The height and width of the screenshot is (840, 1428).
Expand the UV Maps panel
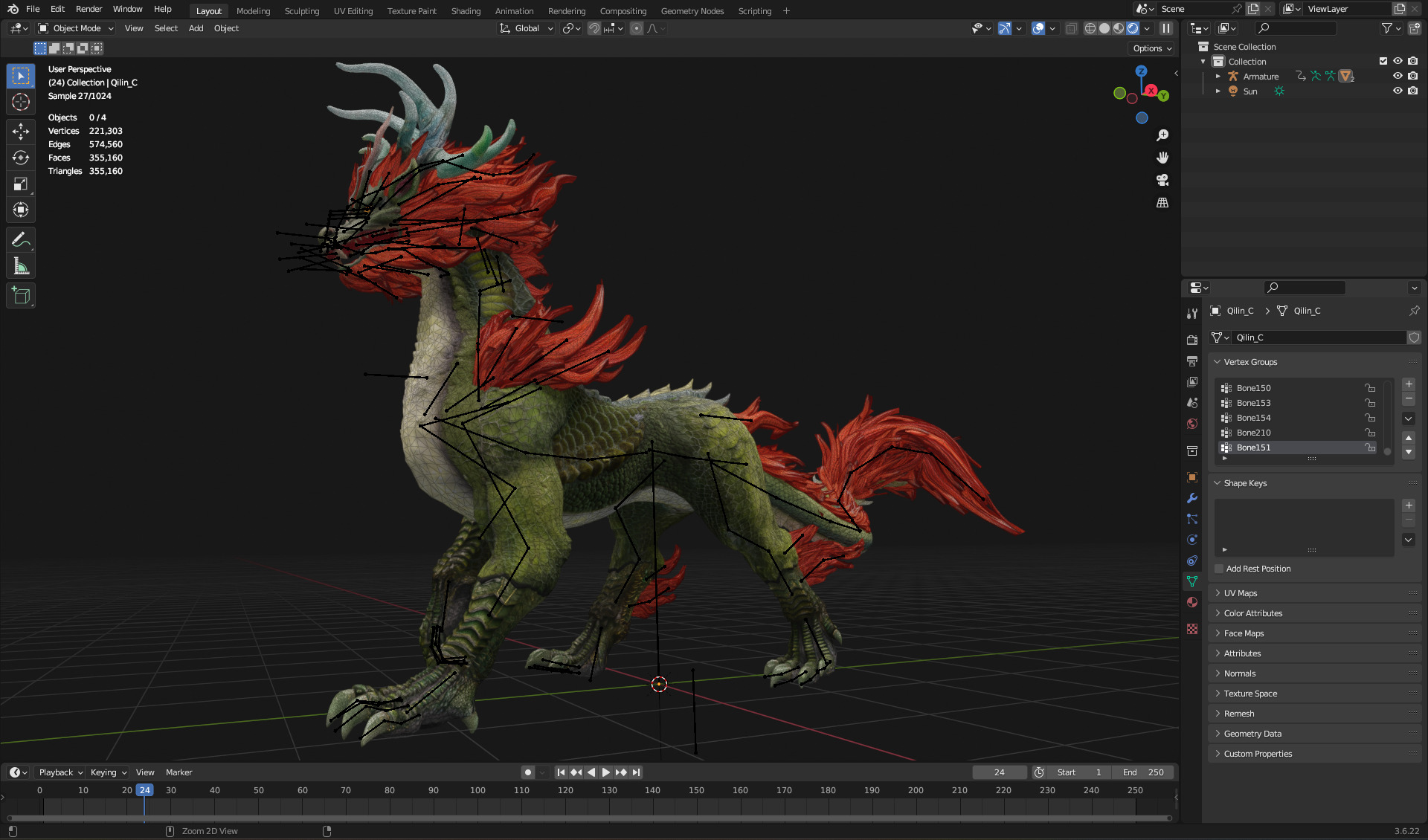1241,593
